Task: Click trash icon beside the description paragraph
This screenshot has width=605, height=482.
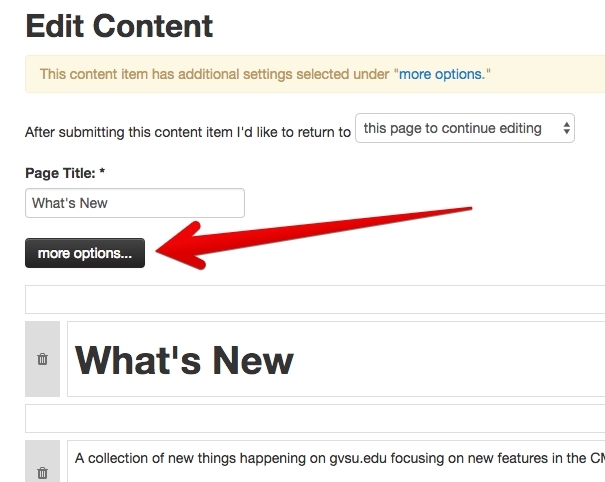Action: coord(42,472)
